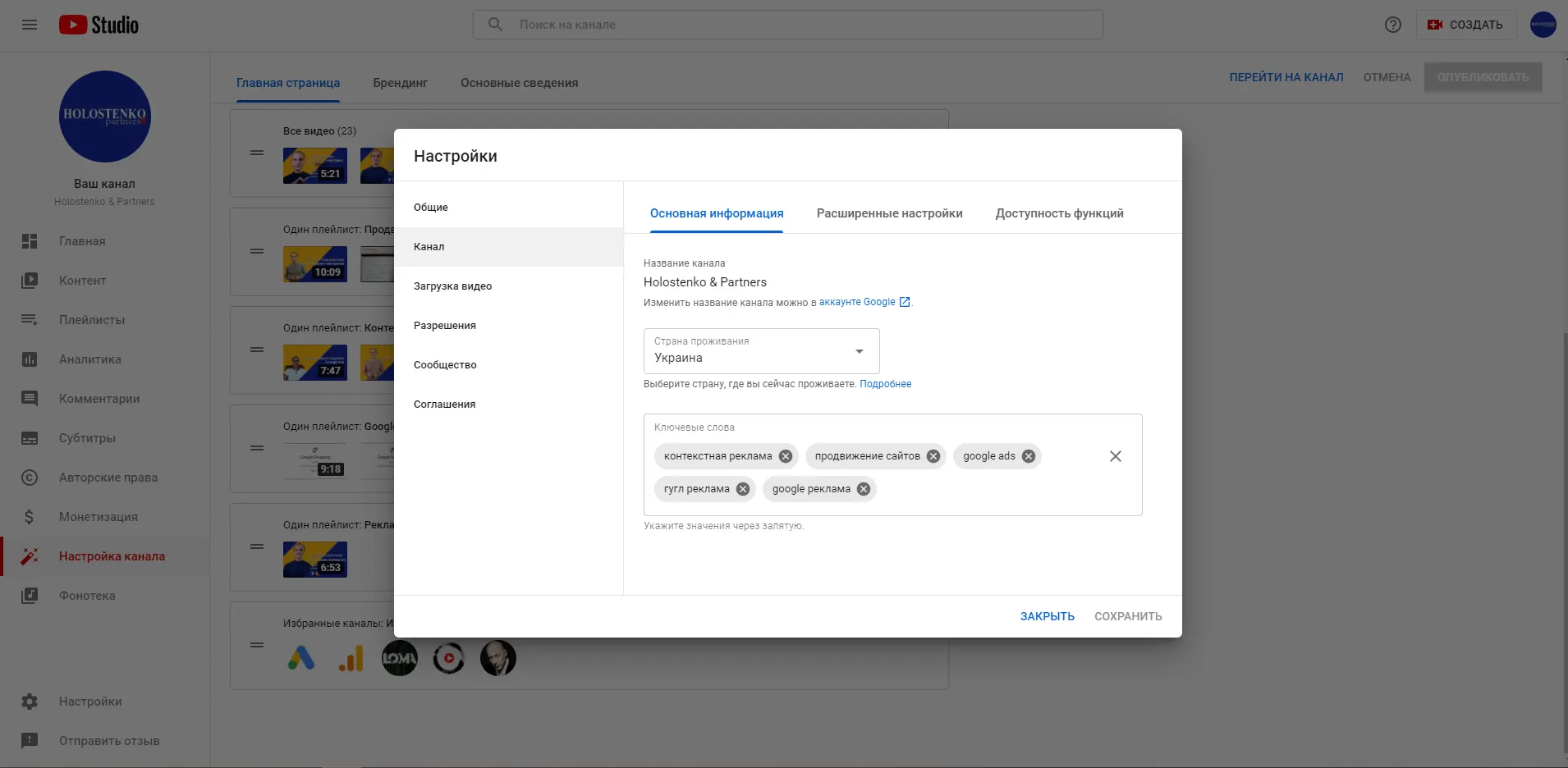The image size is (1568, 768).
Task: Remove the 'контекстная реклама' keyword chip
Action: pos(786,456)
